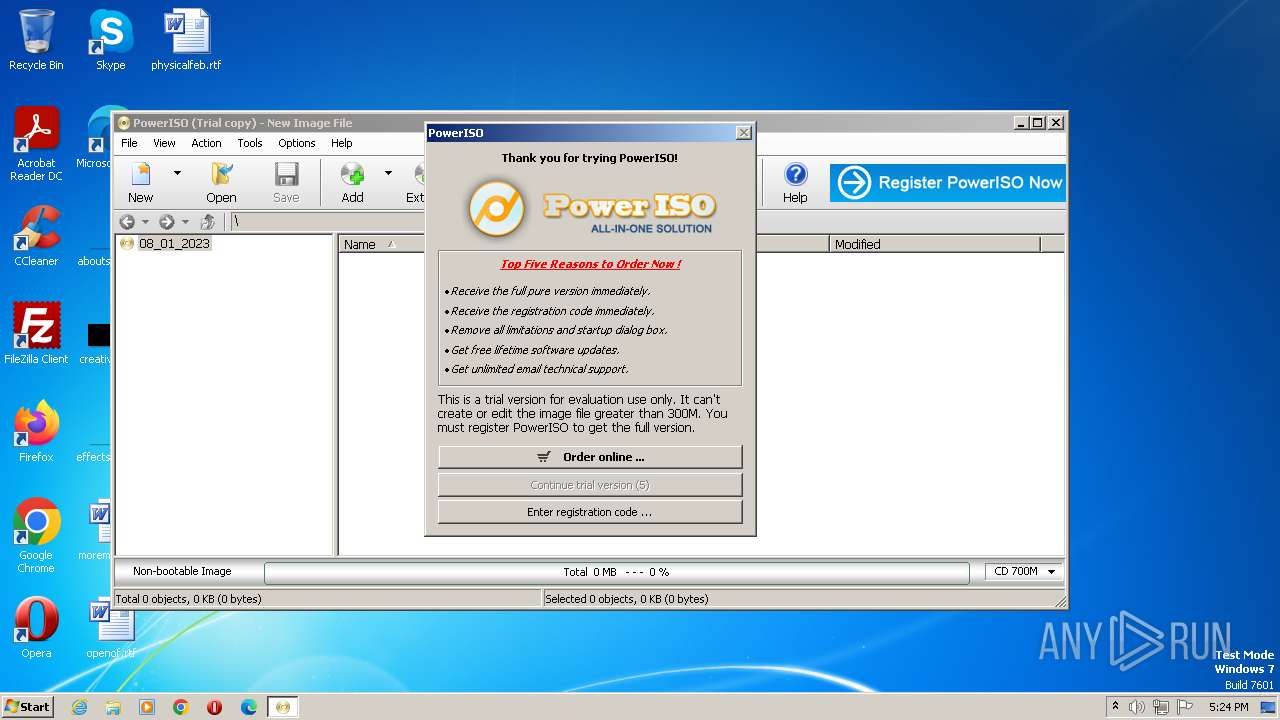Open the Options menu
This screenshot has height=720, width=1280.
(x=297, y=143)
